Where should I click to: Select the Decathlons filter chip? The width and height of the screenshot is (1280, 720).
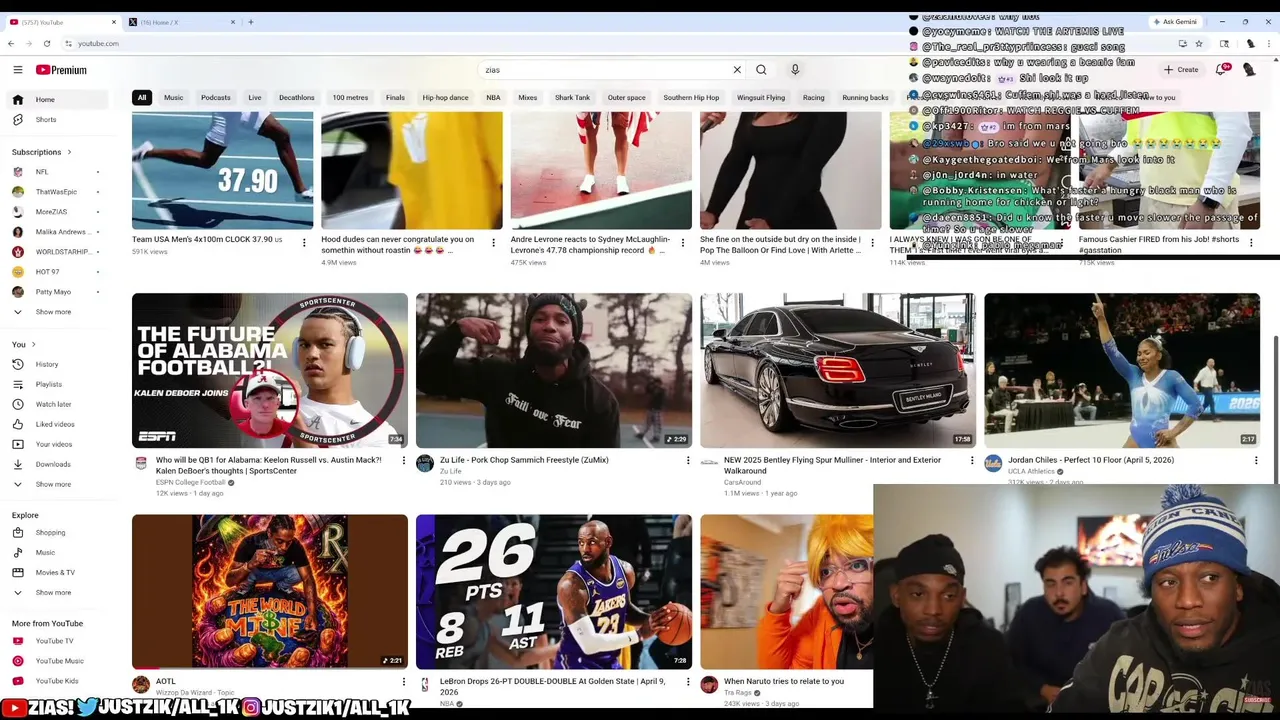(297, 97)
